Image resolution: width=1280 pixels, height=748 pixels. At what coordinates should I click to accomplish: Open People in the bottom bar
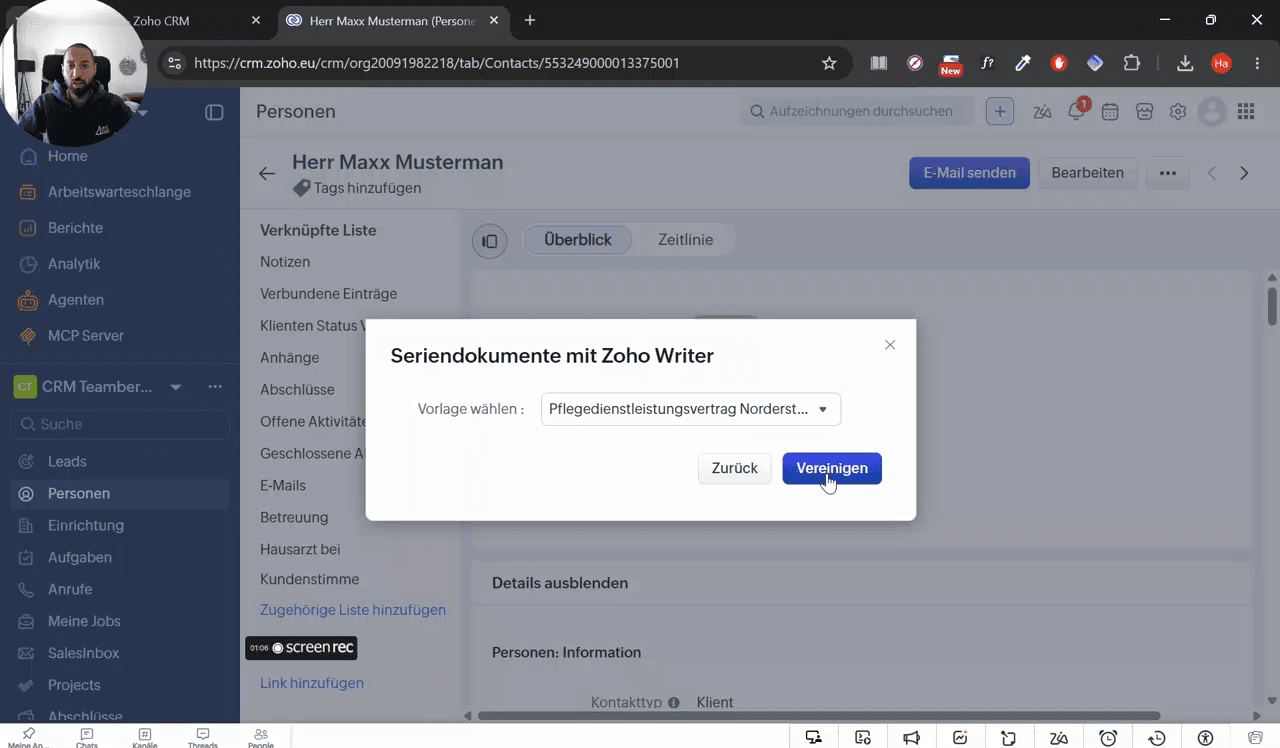261,738
